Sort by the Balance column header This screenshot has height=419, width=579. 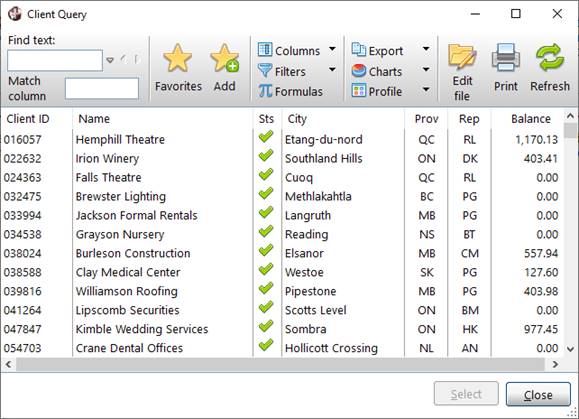pyautogui.click(x=531, y=119)
